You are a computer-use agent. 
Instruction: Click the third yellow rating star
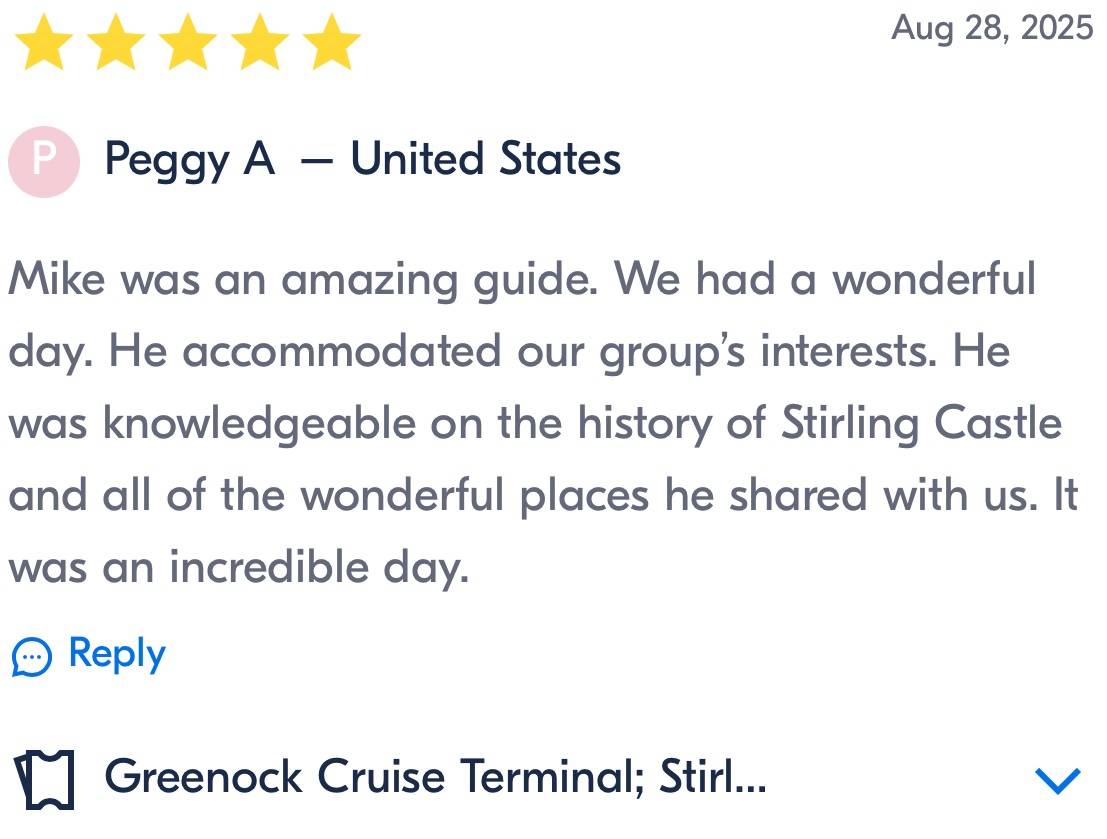pyautogui.click(x=187, y=45)
